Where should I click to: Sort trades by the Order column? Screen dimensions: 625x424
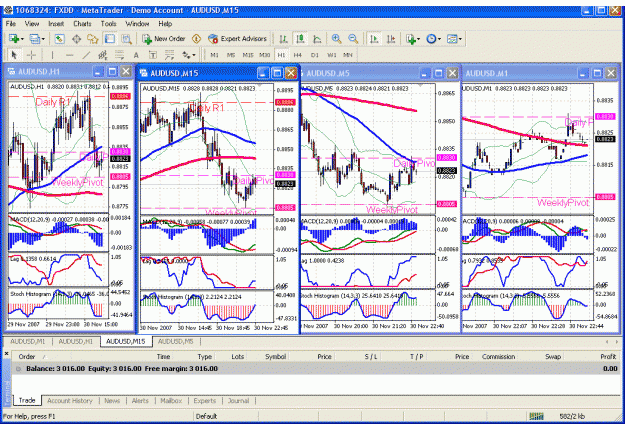pyautogui.click(x=27, y=357)
